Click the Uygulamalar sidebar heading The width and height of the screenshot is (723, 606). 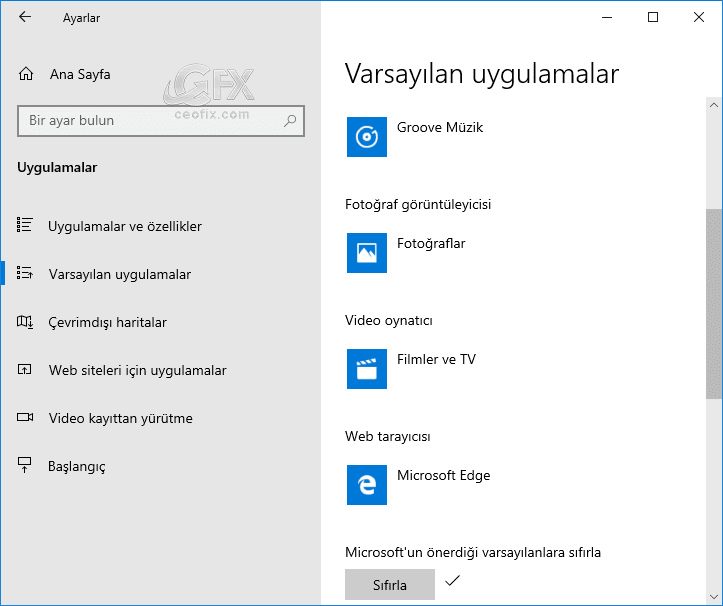click(57, 167)
